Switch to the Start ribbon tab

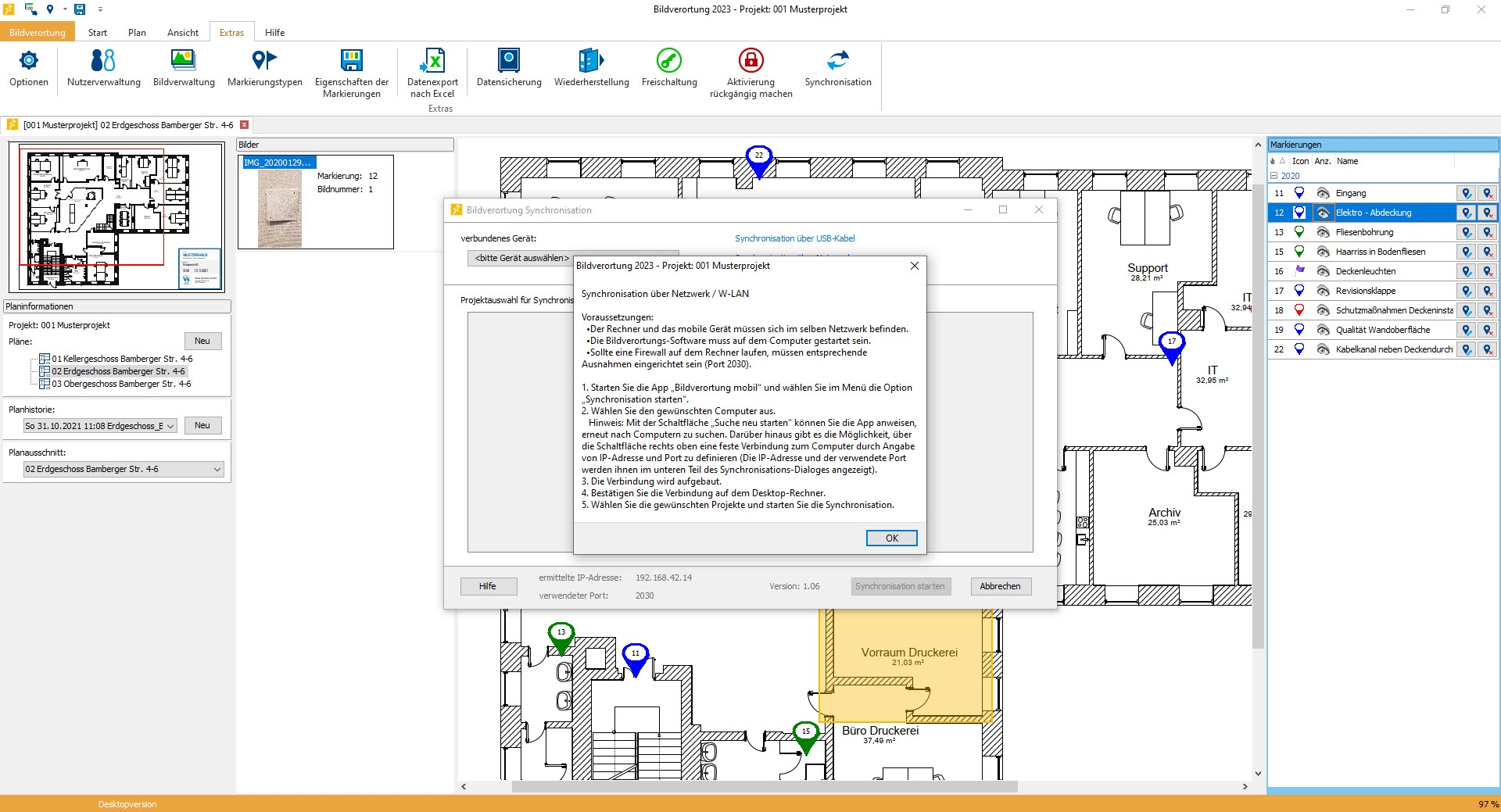tap(98, 32)
